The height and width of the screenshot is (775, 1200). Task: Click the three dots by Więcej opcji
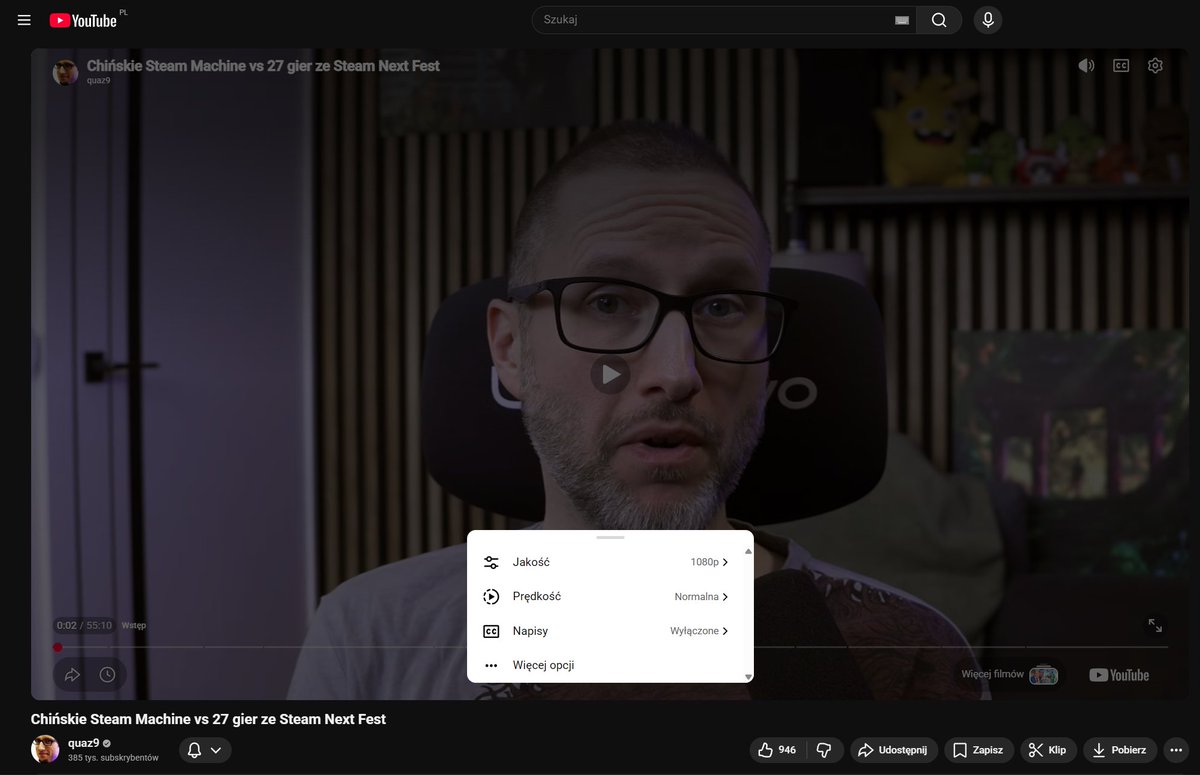coord(491,665)
